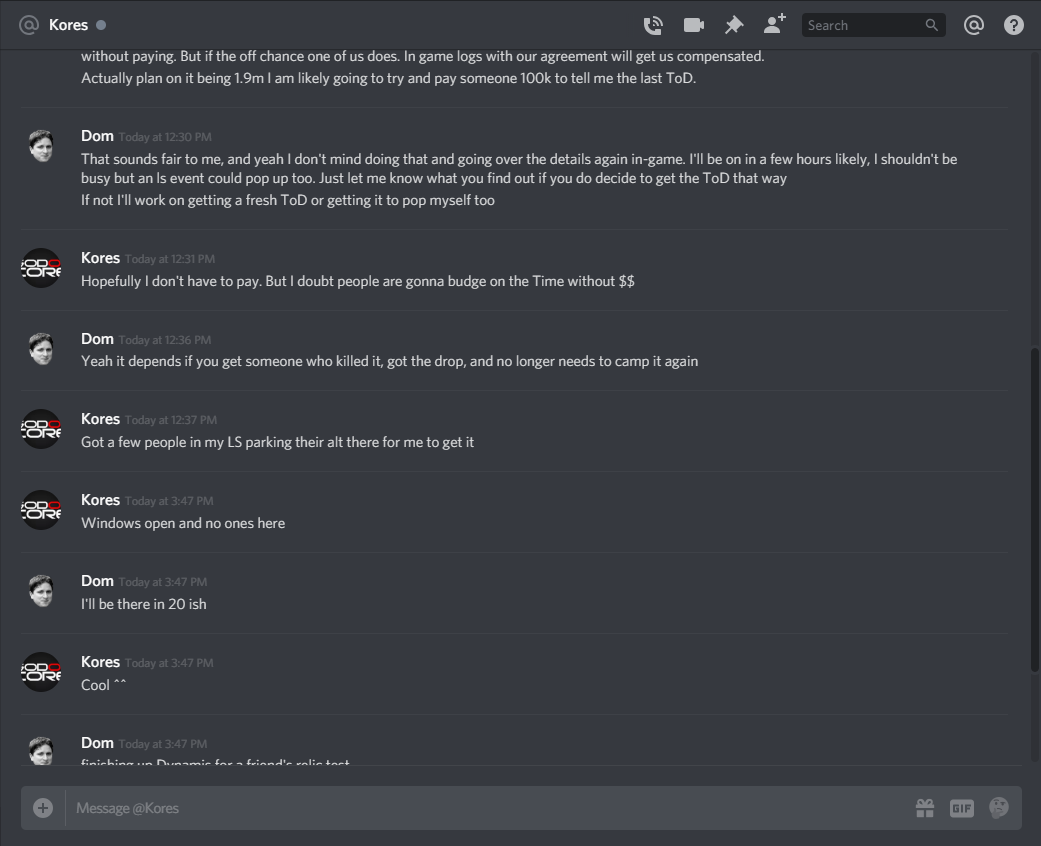Open pinned messages

(x=734, y=25)
